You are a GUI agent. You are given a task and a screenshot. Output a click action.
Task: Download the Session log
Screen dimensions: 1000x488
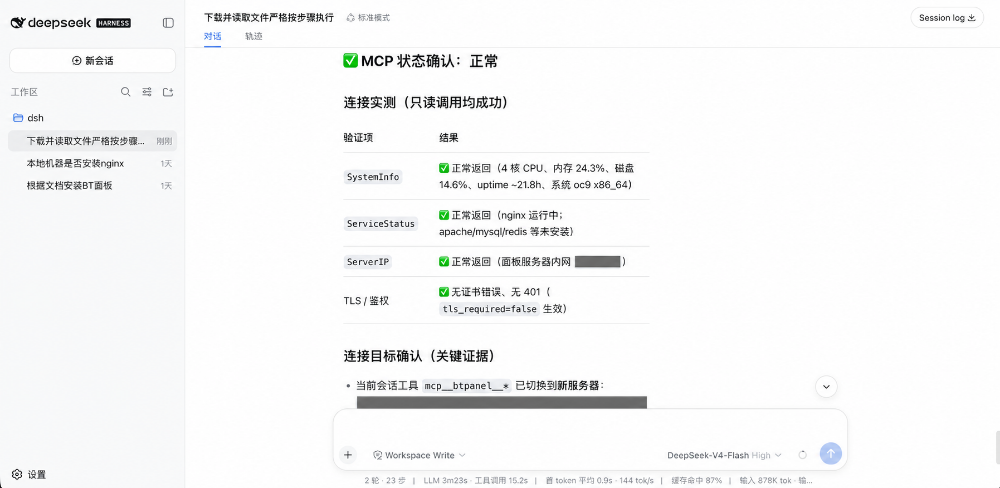947,18
